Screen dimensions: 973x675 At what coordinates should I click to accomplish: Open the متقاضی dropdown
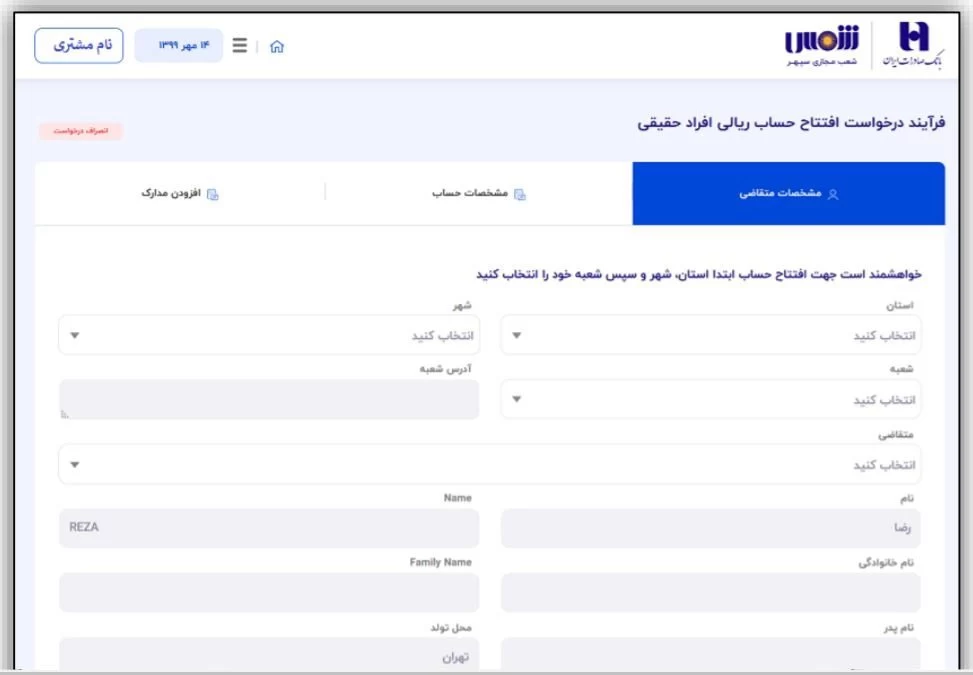[x=490, y=464]
